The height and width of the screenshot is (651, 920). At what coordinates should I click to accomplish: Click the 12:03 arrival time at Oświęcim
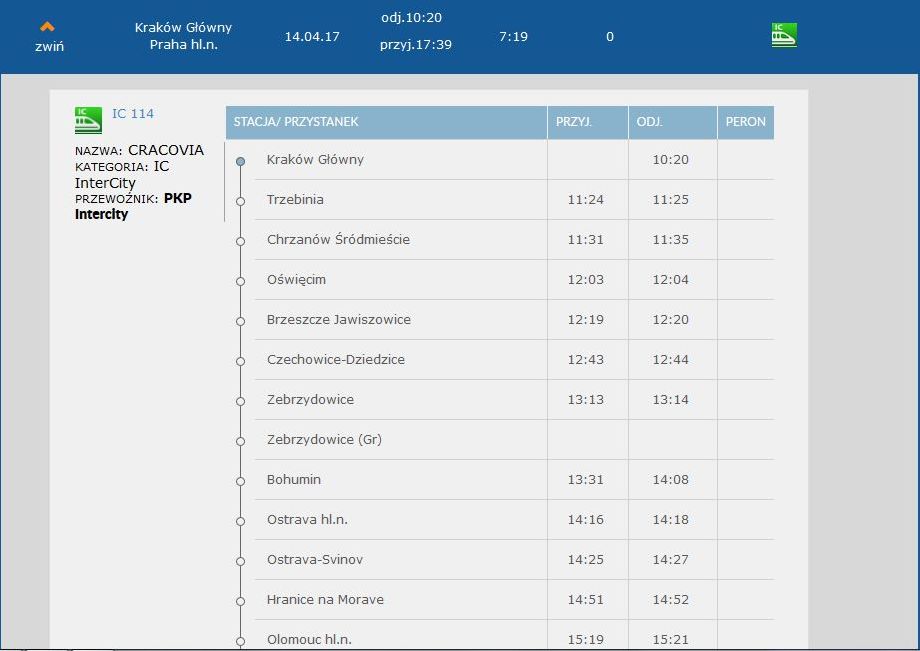click(x=586, y=280)
